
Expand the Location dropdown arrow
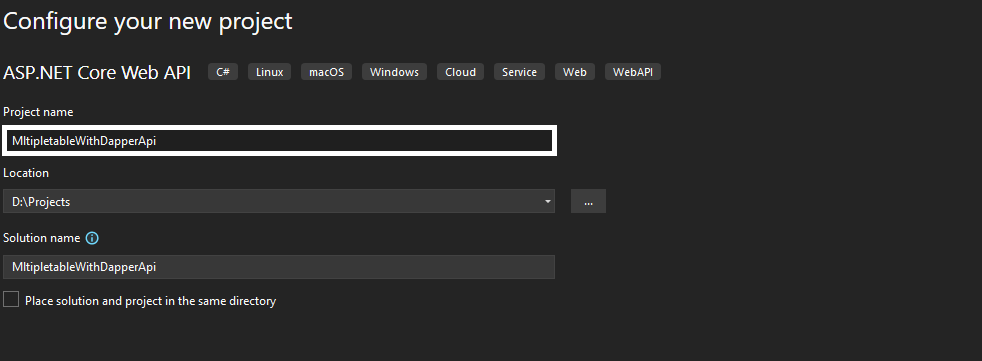[547, 201]
